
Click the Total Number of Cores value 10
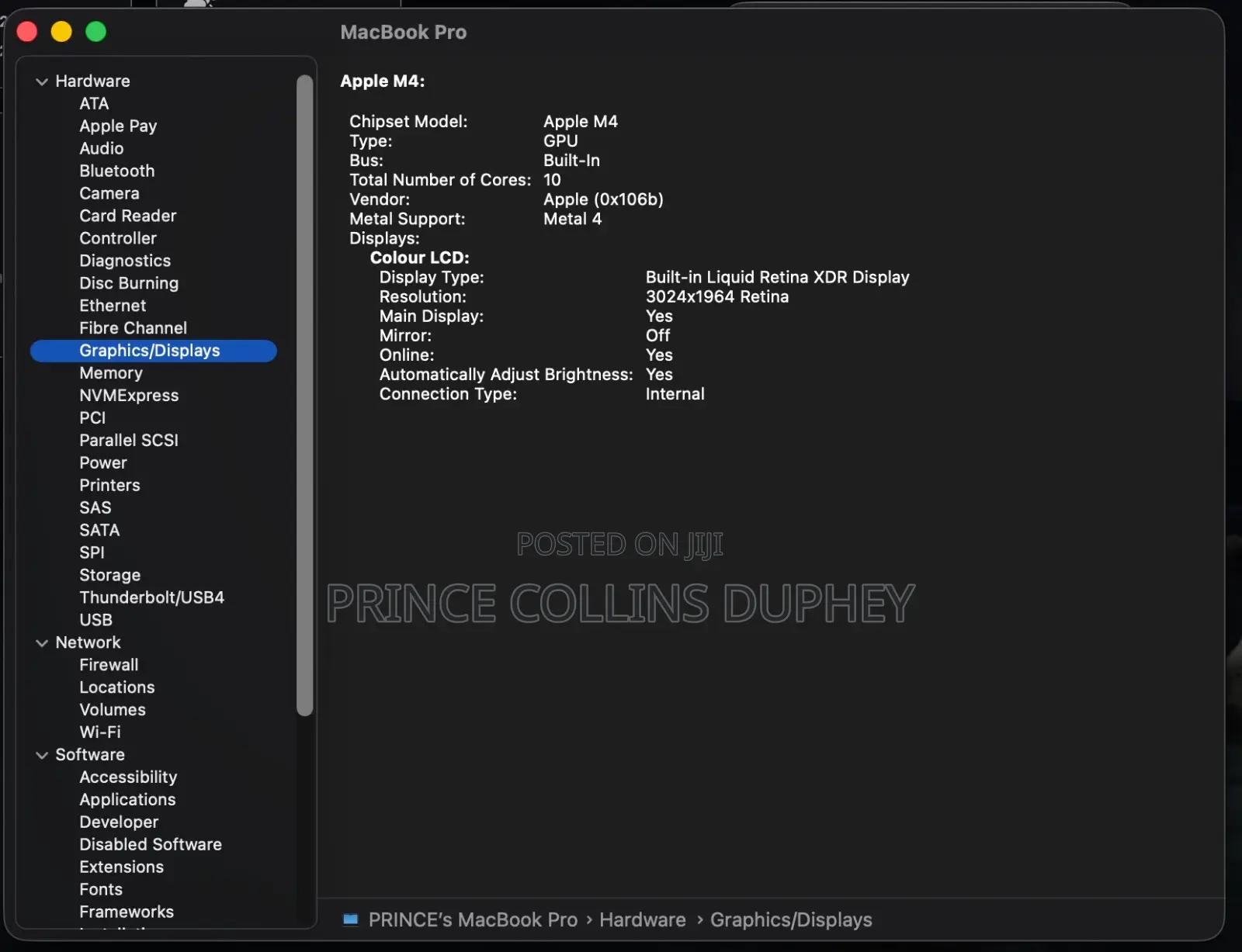(552, 180)
